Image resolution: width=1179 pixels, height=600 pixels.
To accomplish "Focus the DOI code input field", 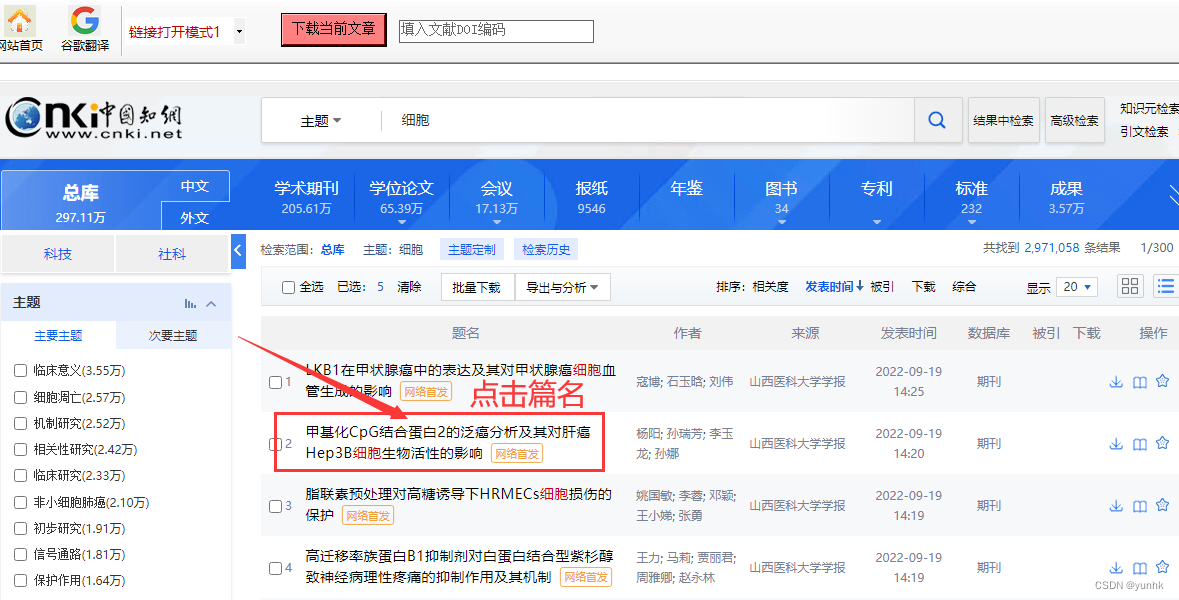I will click(496, 31).
